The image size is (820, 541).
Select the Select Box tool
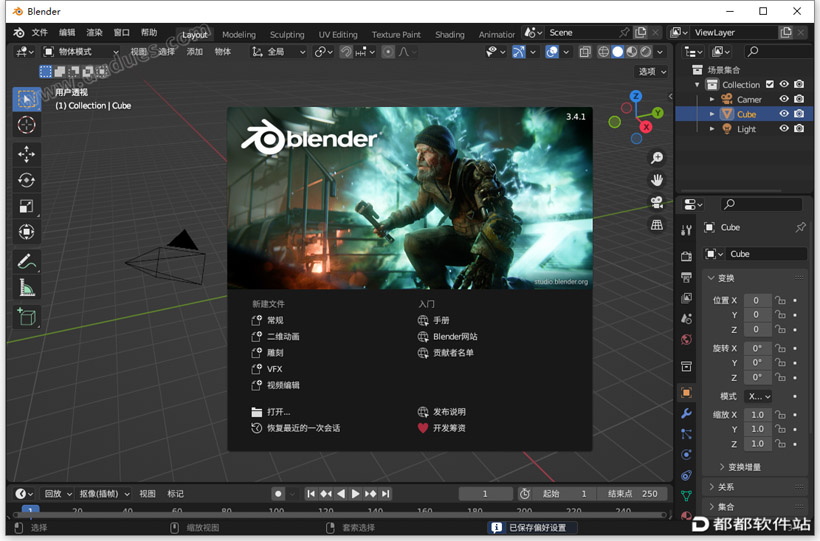tap(26, 99)
